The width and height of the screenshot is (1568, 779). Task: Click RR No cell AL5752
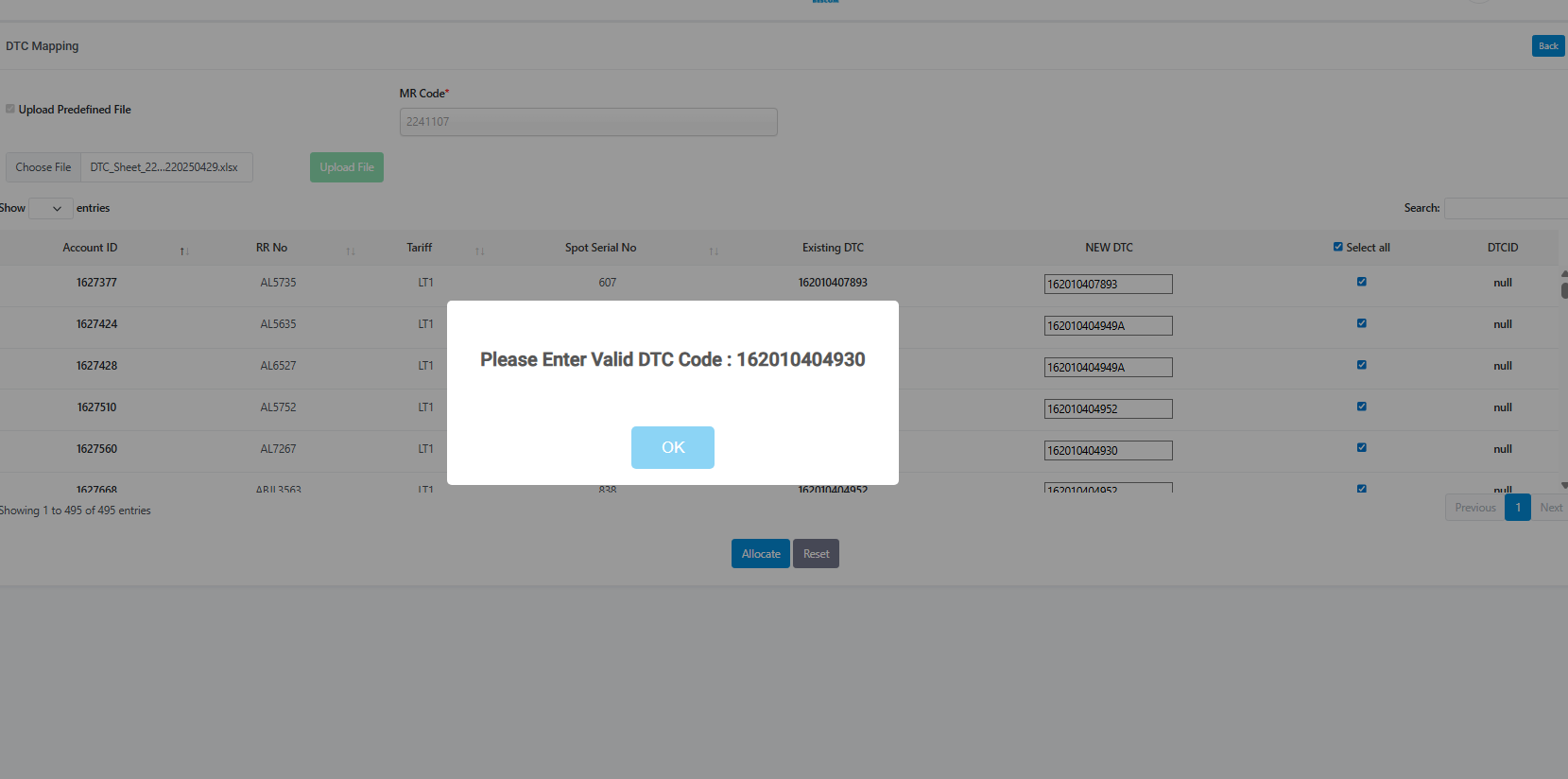pyautogui.click(x=278, y=407)
